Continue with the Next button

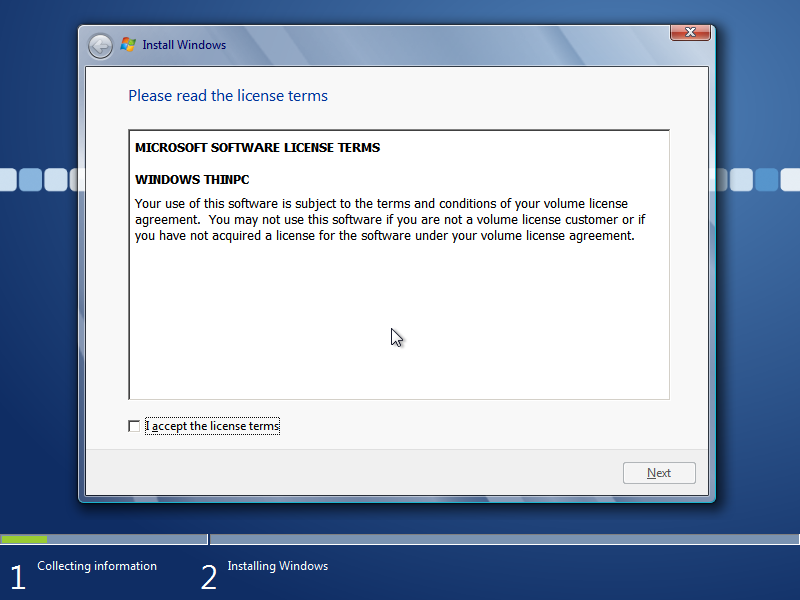click(x=659, y=473)
